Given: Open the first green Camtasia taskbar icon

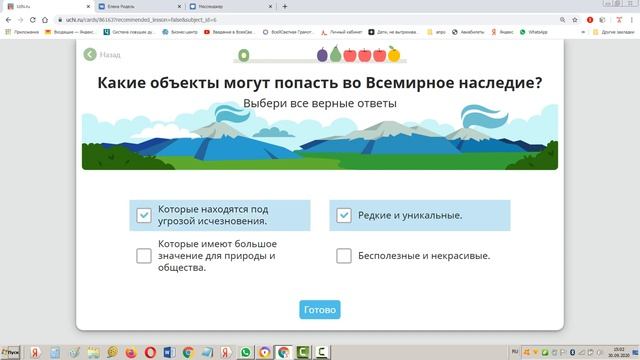Looking at the screenshot, I should click(302, 352).
